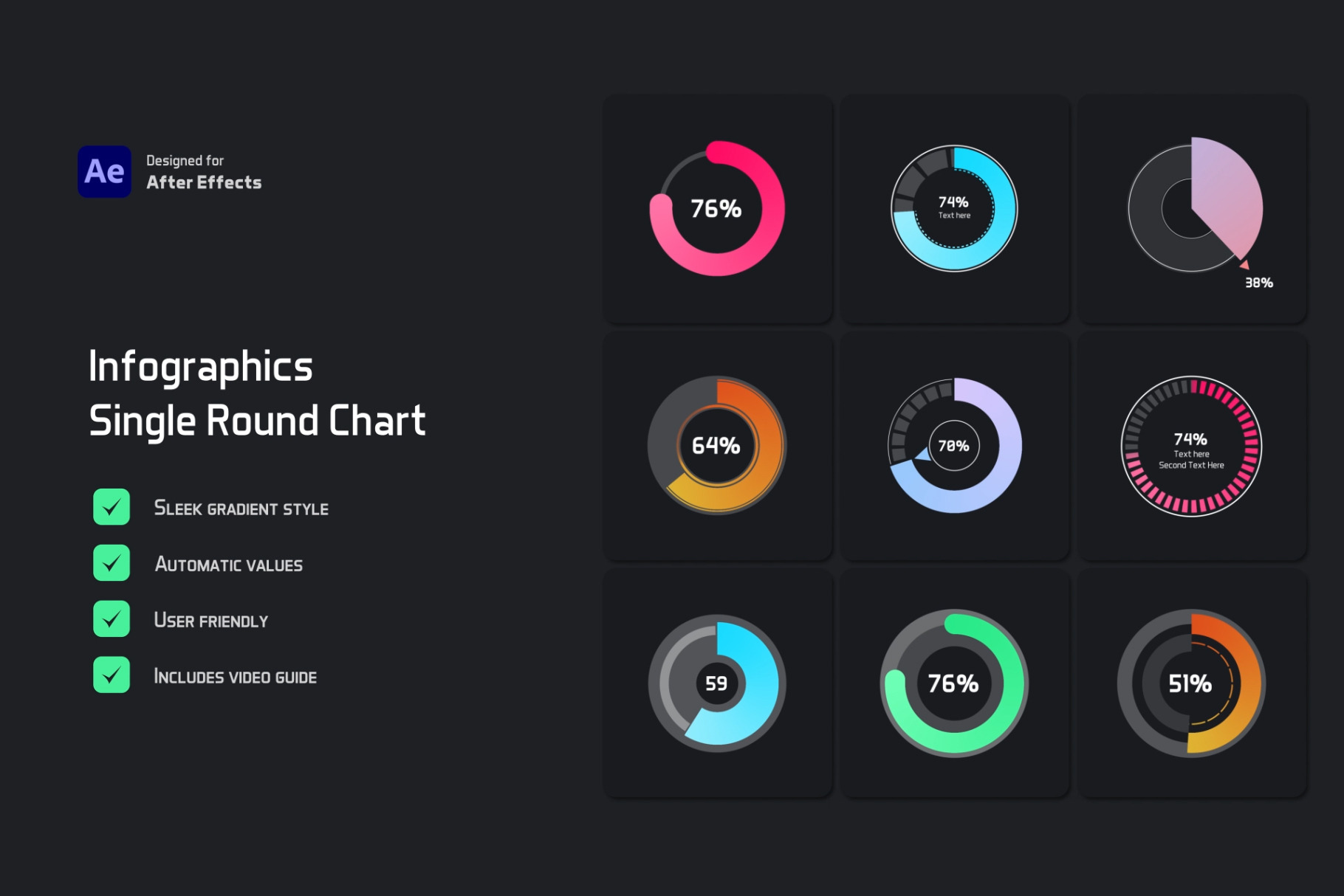
Task: Click the Sleek Gradient Style label text
Action: (241, 509)
